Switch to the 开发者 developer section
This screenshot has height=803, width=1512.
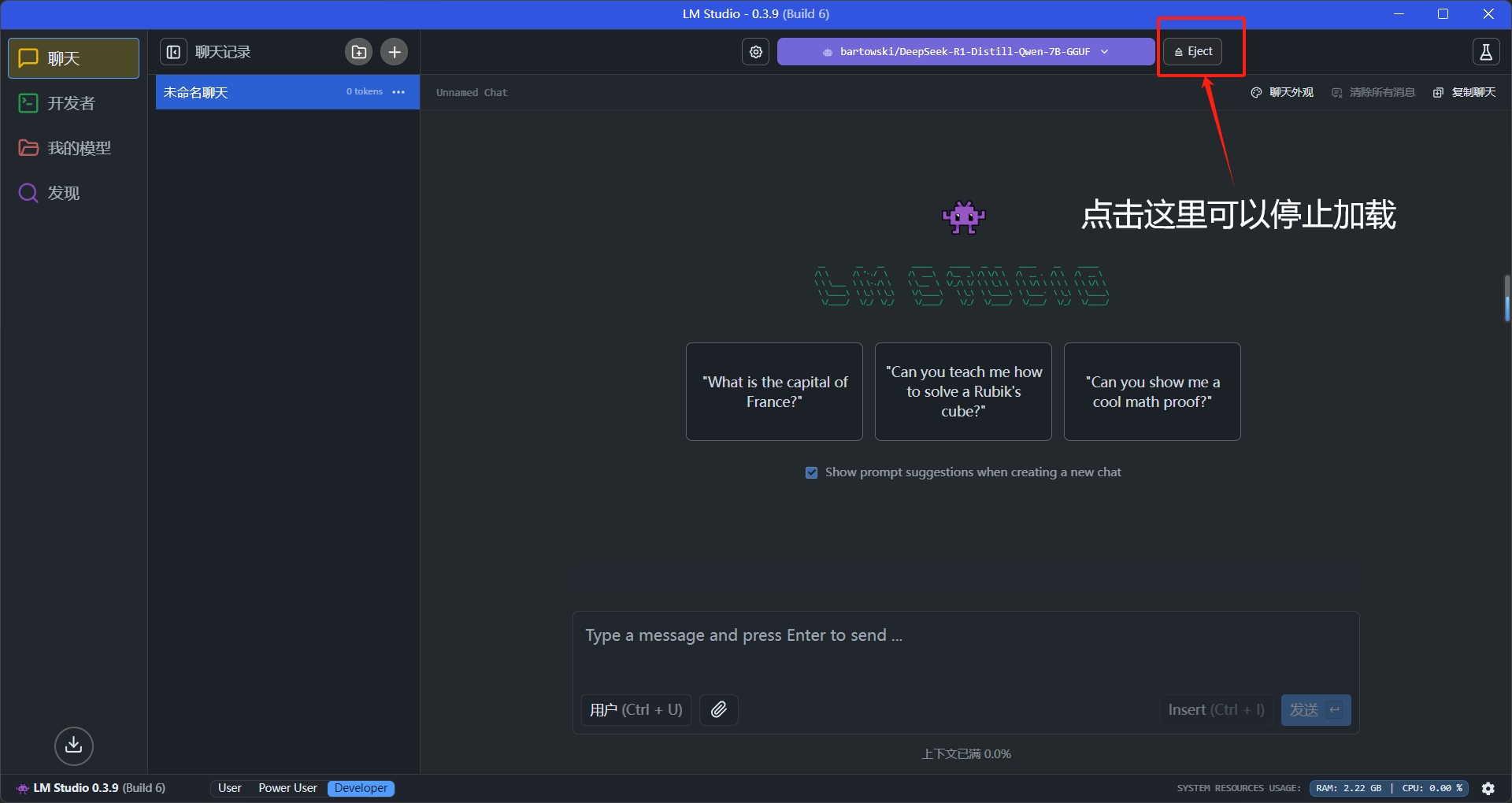(x=73, y=103)
